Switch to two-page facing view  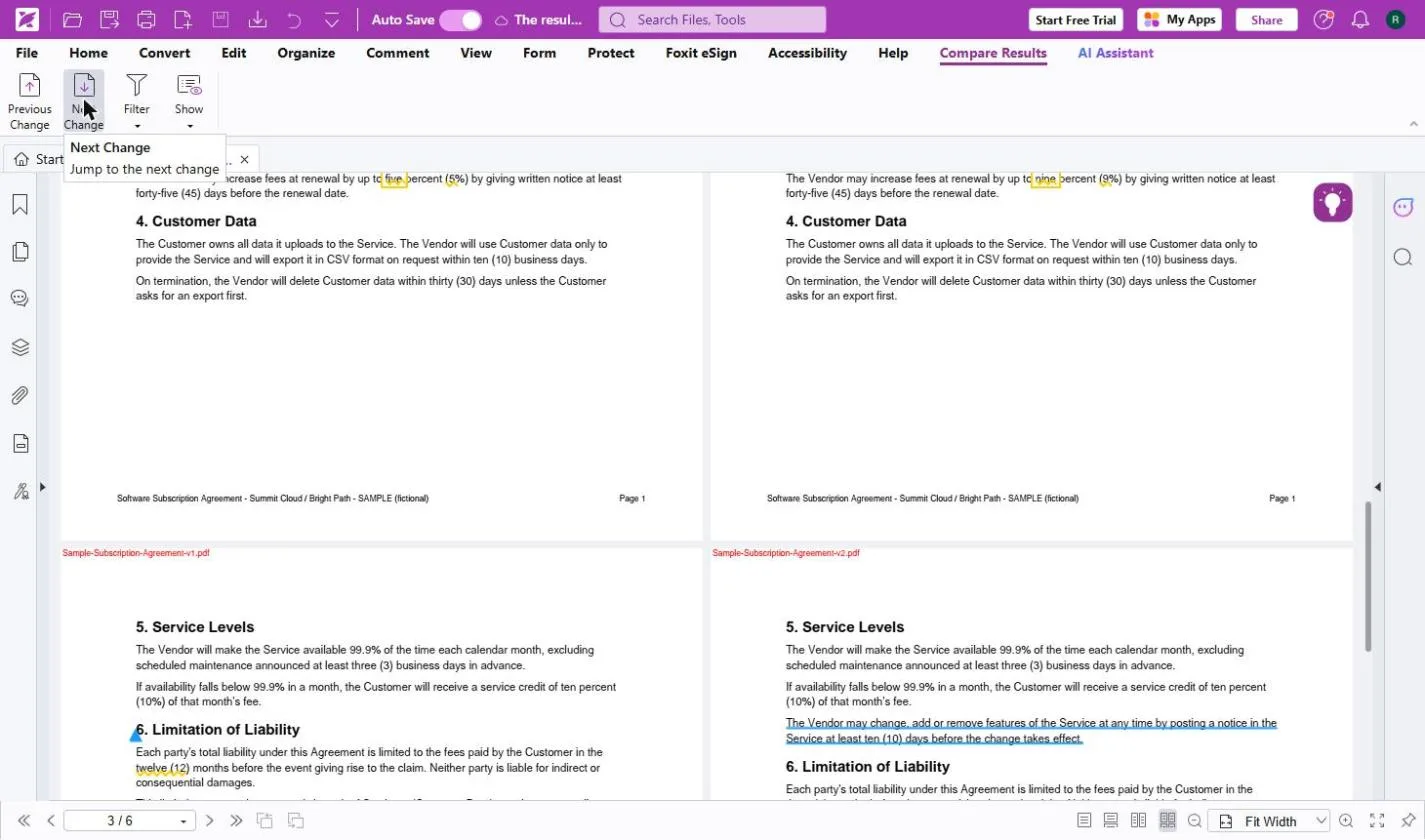click(x=1138, y=821)
